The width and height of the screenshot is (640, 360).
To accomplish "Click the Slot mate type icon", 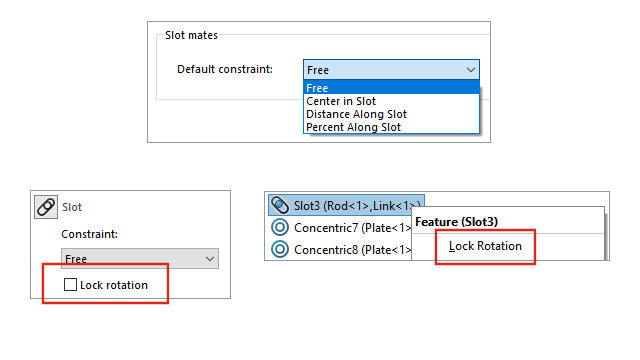I will (x=46, y=207).
